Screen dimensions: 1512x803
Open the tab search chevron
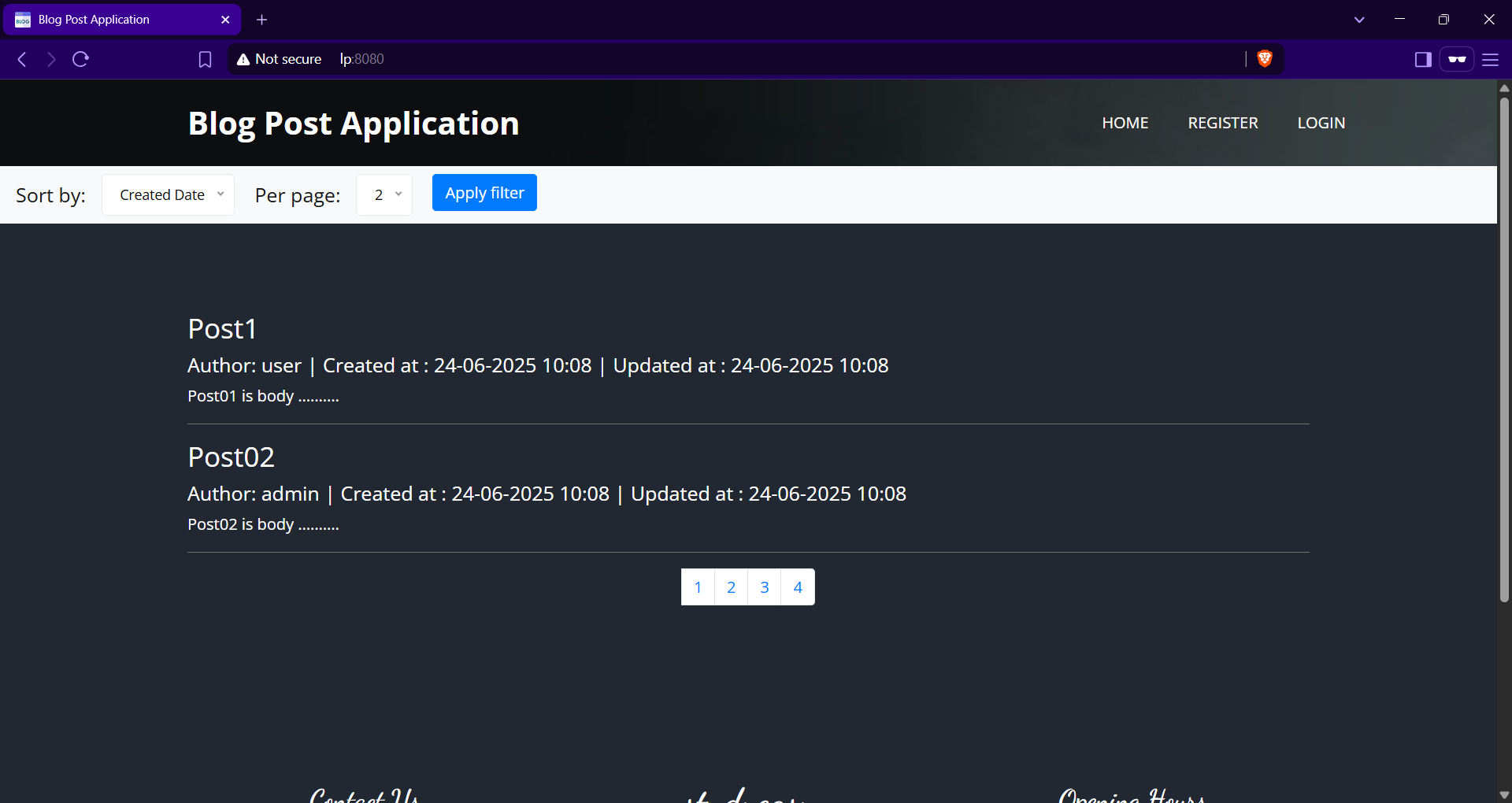[1359, 20]
